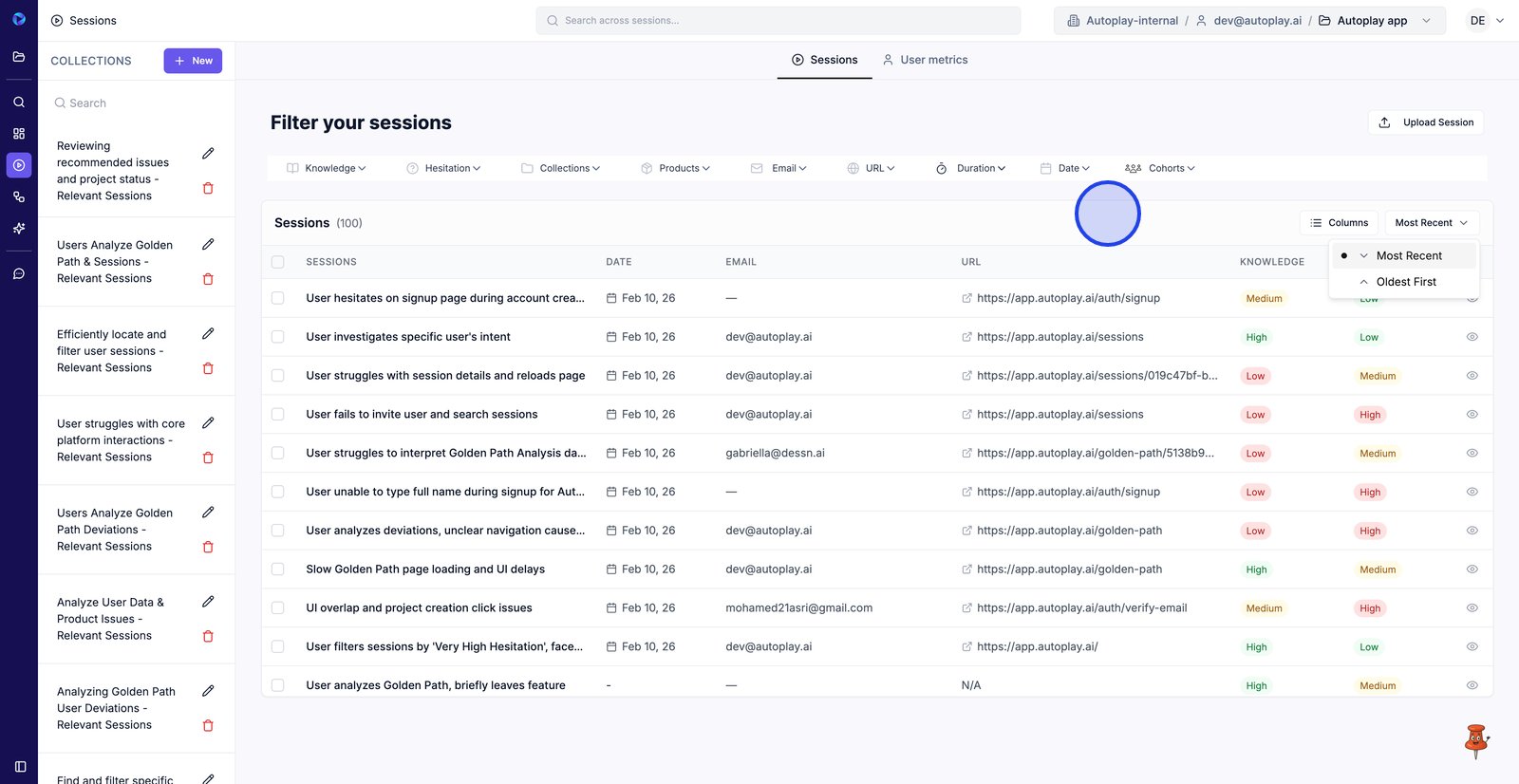Screen dimensions: 1519x784
Task: Choose 'Oldest First' sort option
Action: (1405, 282)
